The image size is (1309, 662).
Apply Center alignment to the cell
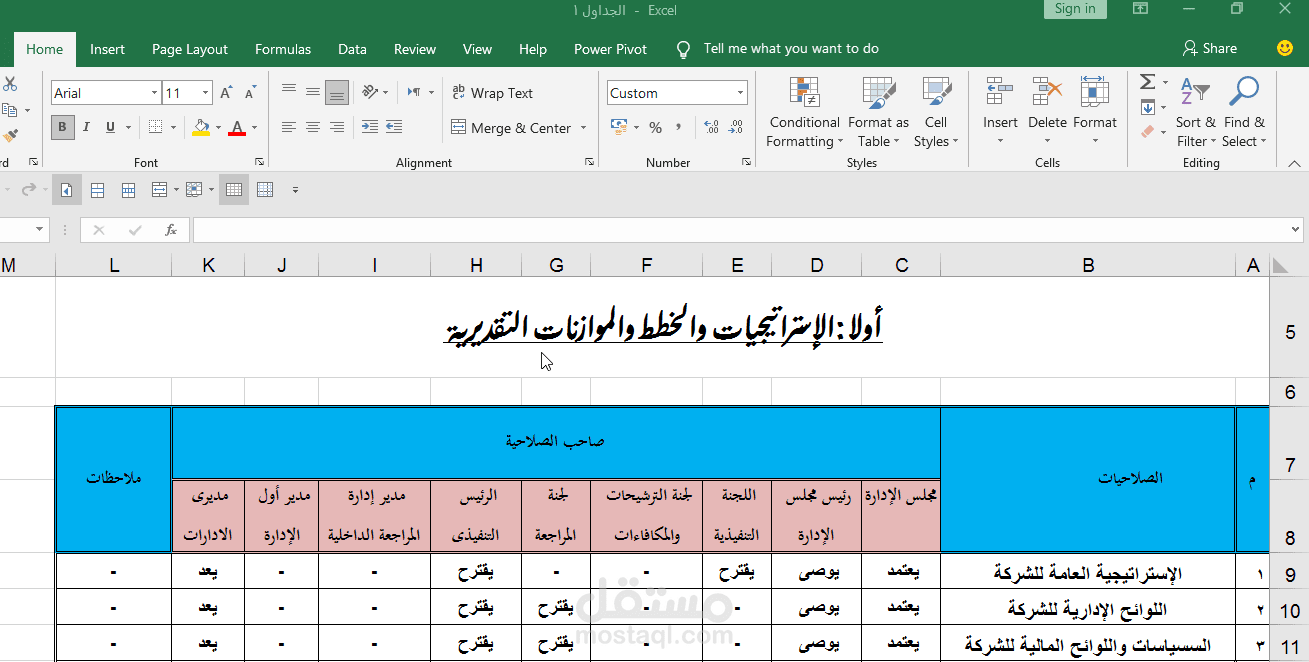pos(313,127)
